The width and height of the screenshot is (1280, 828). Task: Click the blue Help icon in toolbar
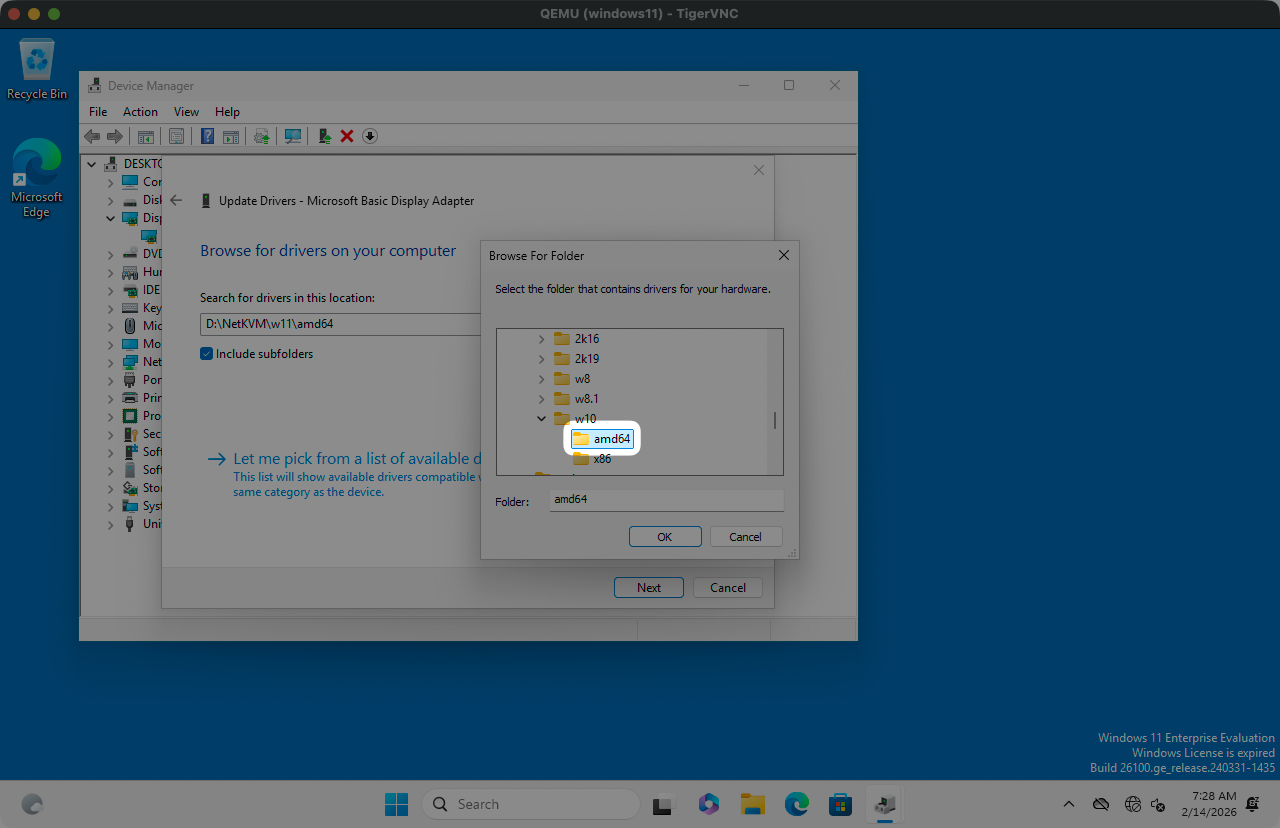(x=208, y=136)
